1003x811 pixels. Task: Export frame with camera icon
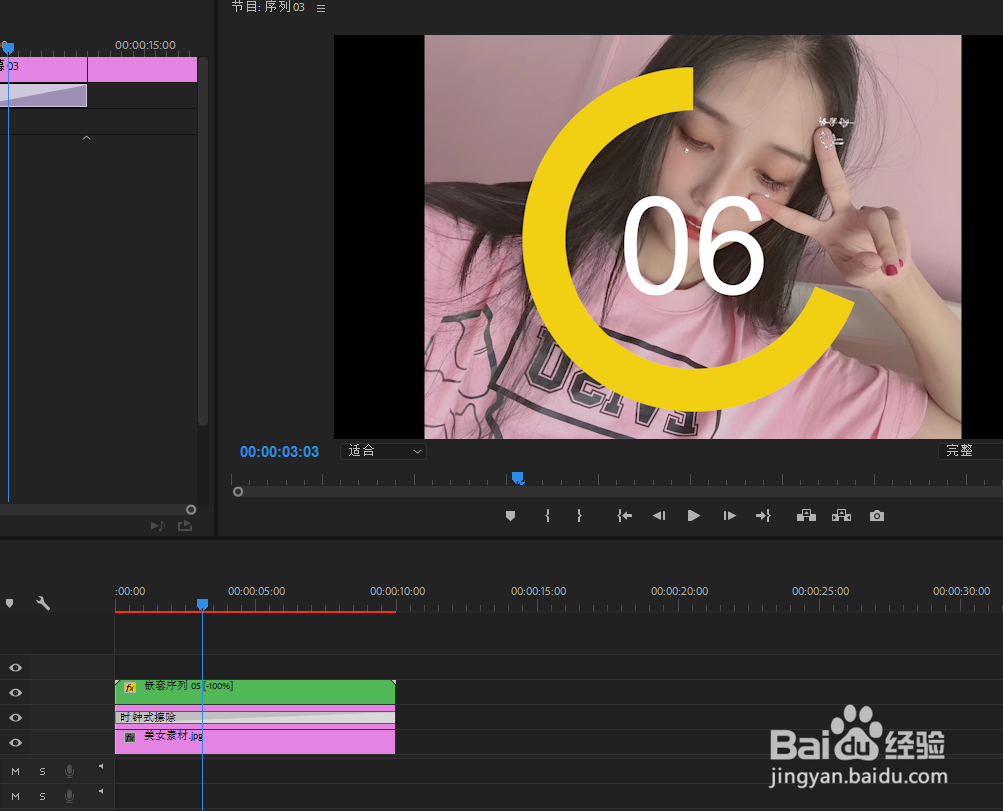[877, 516]
